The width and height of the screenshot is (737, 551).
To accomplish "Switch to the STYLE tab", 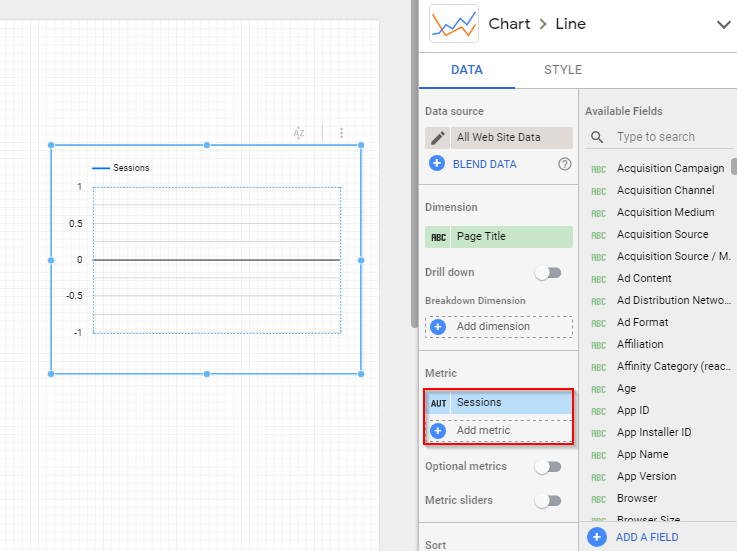I will point(562,70).
